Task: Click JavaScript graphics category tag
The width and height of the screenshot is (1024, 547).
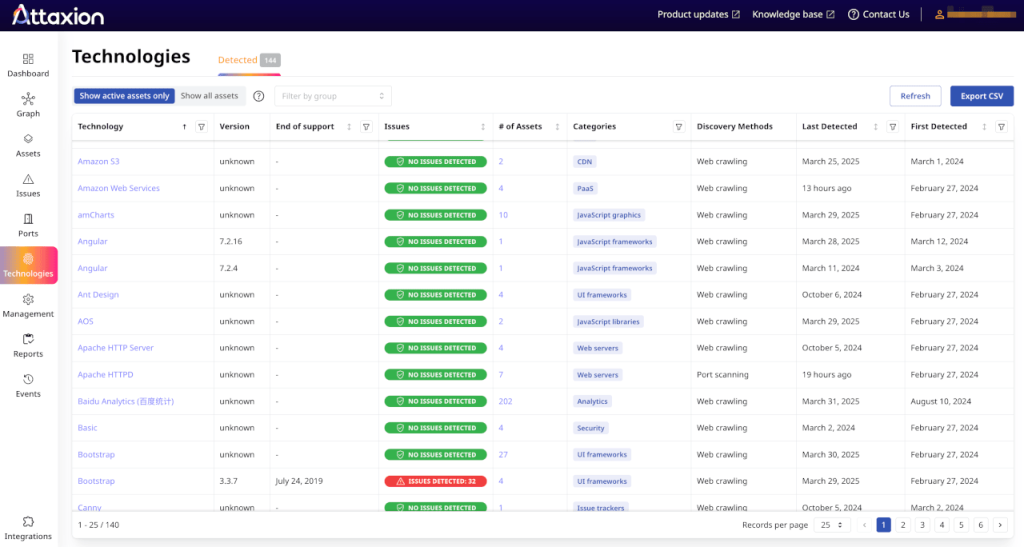Action: pos(609,215)
